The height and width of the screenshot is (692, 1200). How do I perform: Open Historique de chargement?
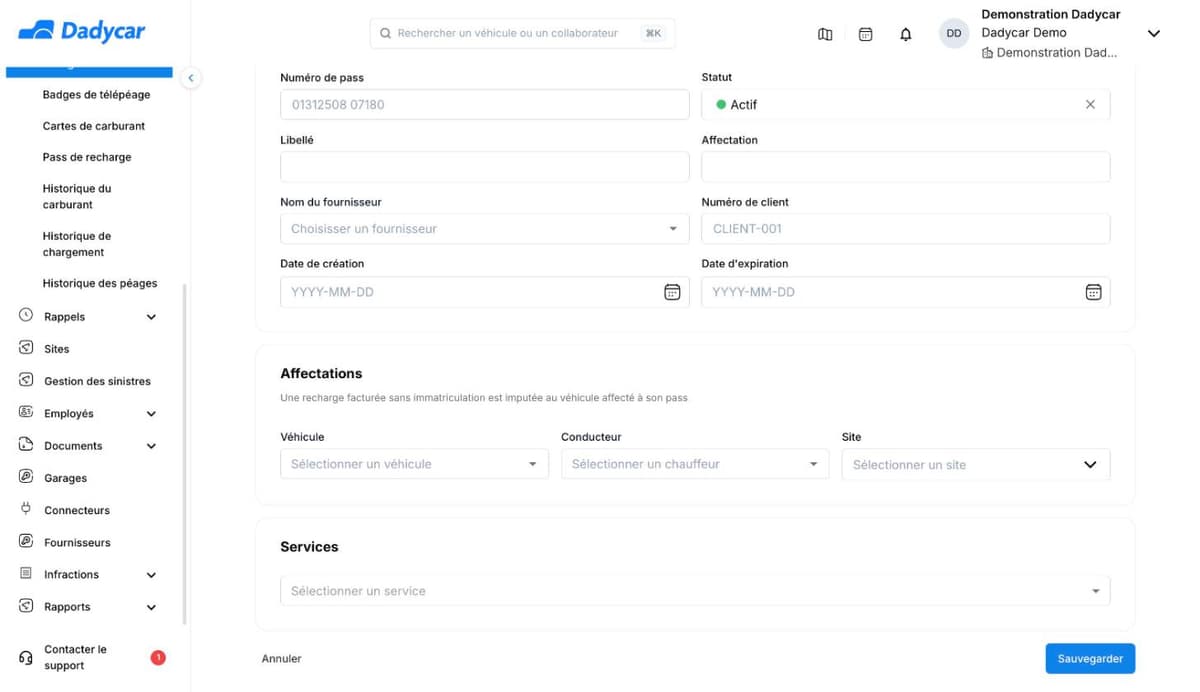point(77,244)
